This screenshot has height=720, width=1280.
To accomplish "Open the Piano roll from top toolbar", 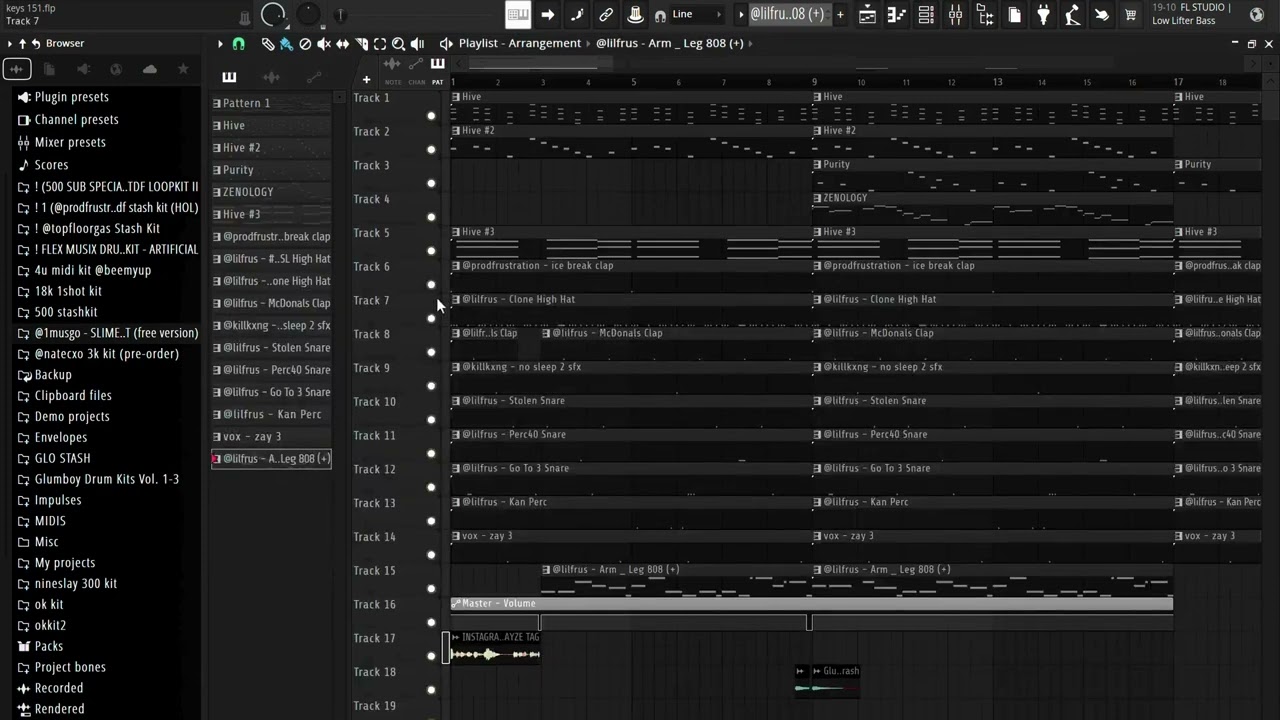I will click(897, 15).
